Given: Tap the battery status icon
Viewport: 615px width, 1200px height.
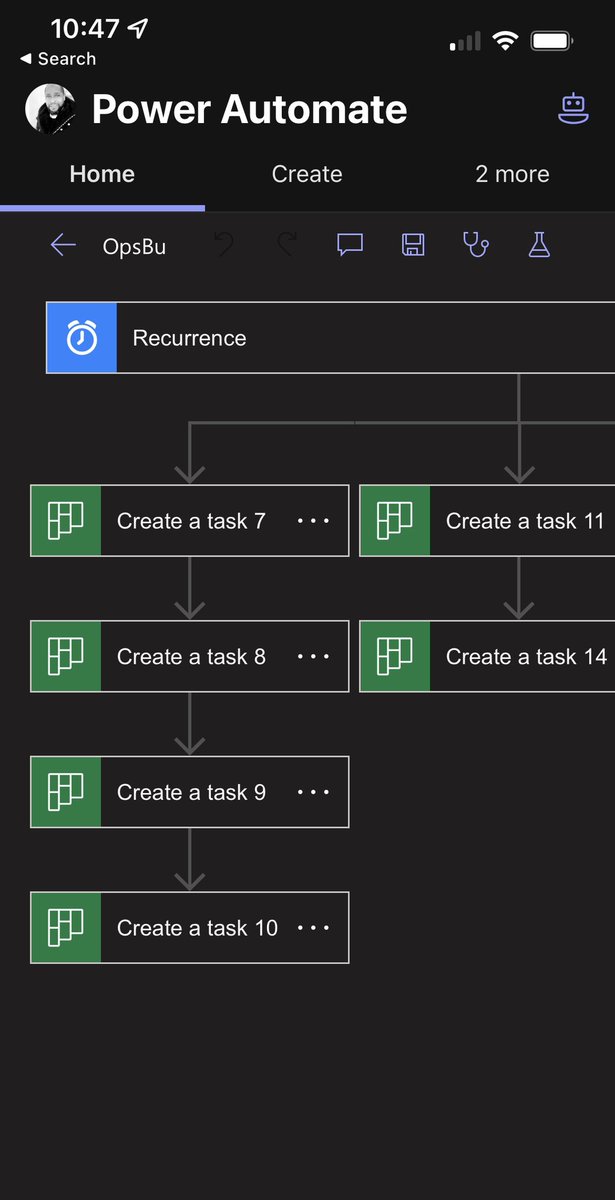Looking at the screenshot, I should click(552, 41).
